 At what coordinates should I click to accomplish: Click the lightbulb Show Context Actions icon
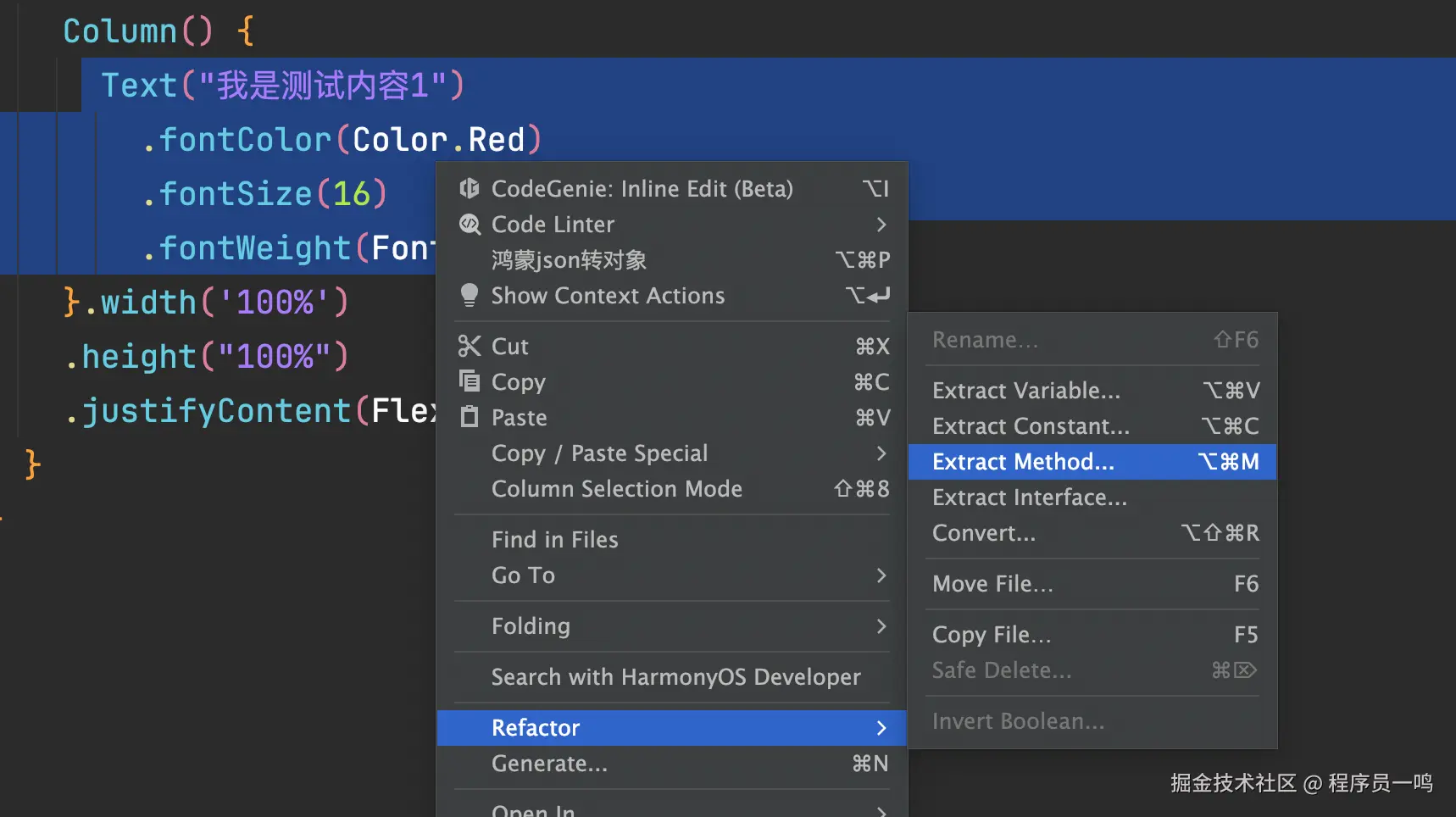tap(470, 295)
